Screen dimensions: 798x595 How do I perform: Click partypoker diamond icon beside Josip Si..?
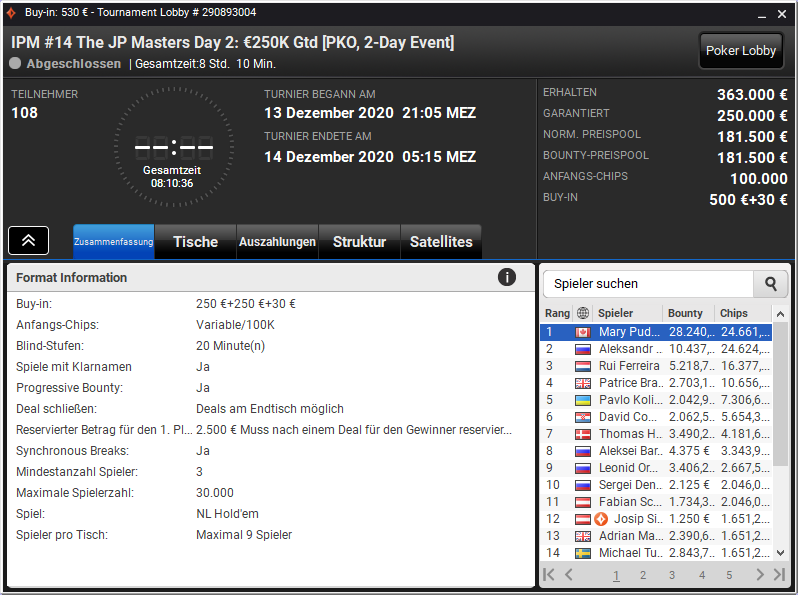click(601, 519)
